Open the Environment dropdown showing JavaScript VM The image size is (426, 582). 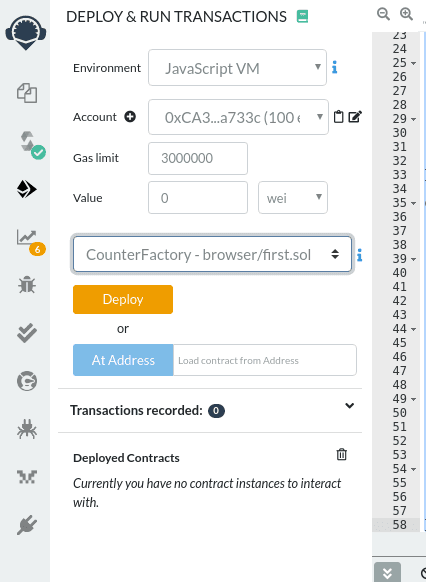(x=237, y=68)
